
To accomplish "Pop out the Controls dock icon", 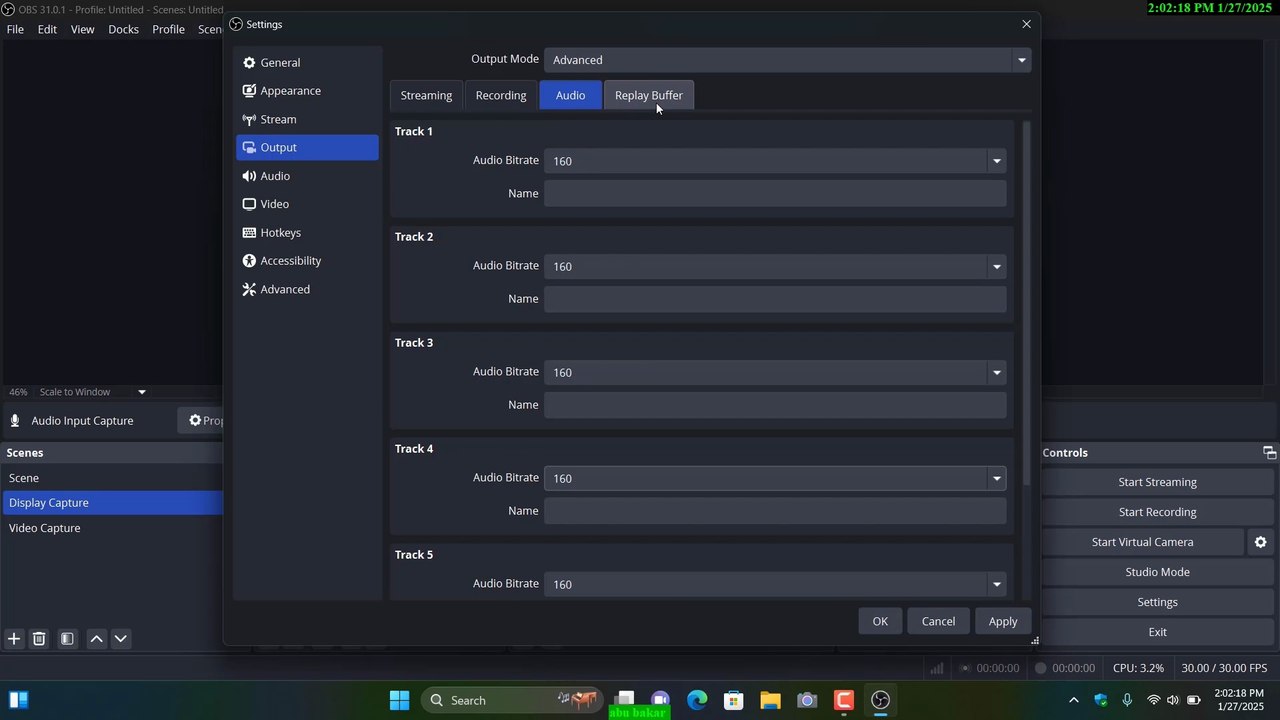I will click(x=1269, y=453).
